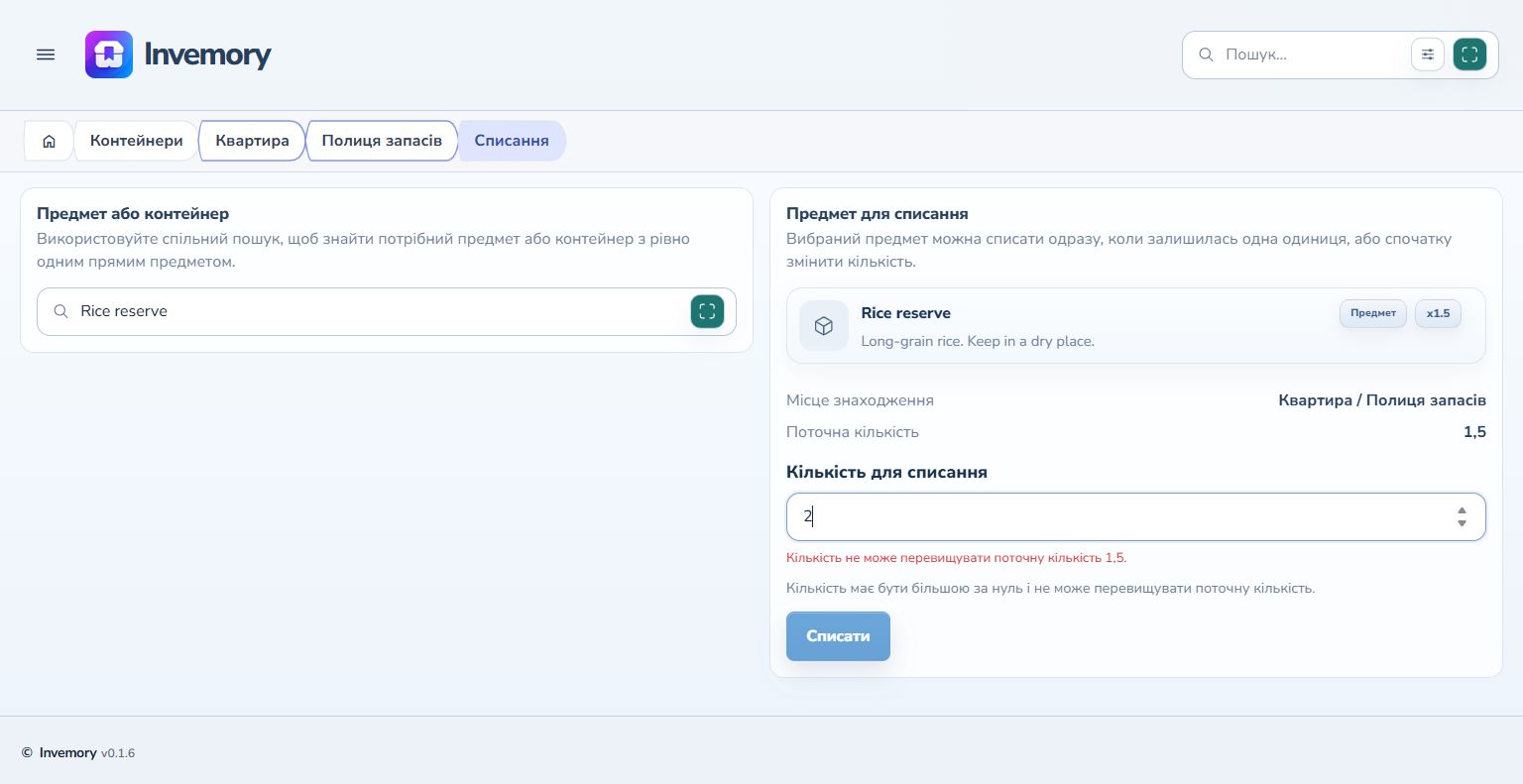Select the Rice reserve item card title
This screenshot has height=784, width=1523.
point(905,313)
